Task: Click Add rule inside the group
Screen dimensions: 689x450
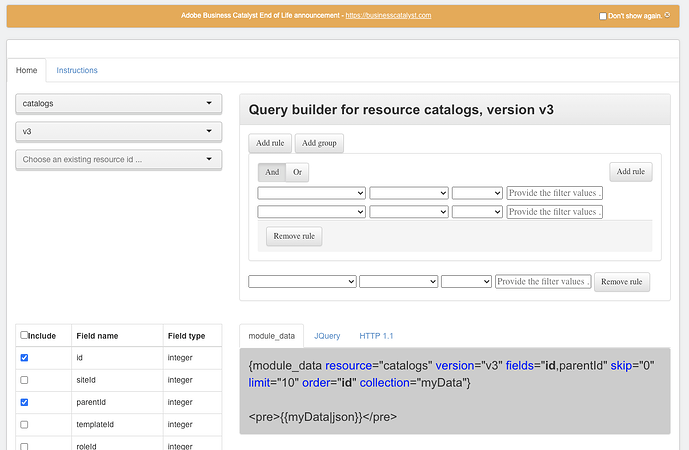Action: 631,172
